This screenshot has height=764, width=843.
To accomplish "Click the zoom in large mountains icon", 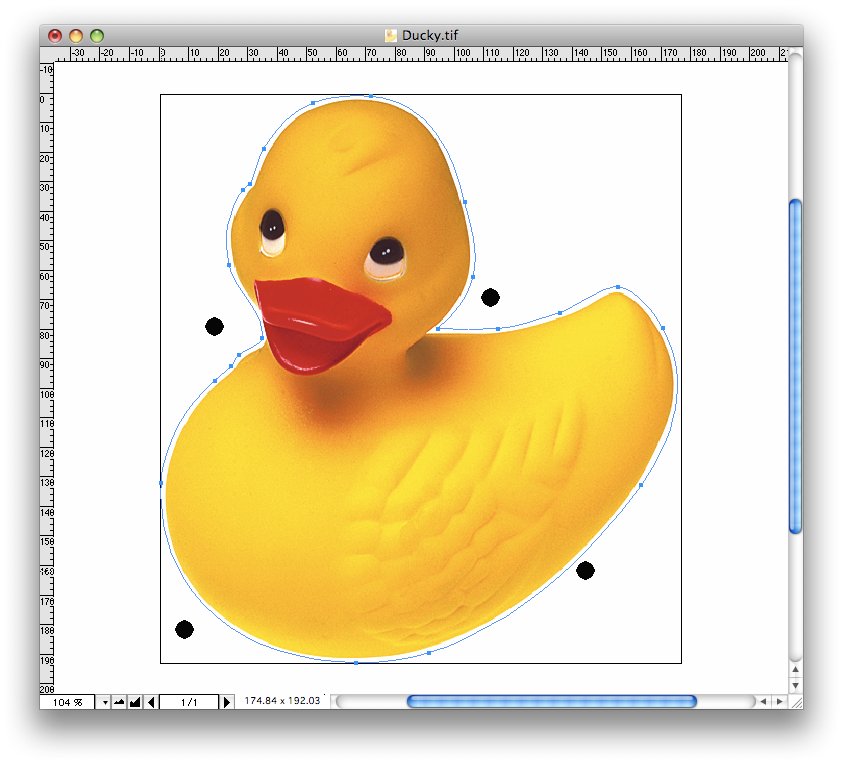I will click(x=134, y=702).
